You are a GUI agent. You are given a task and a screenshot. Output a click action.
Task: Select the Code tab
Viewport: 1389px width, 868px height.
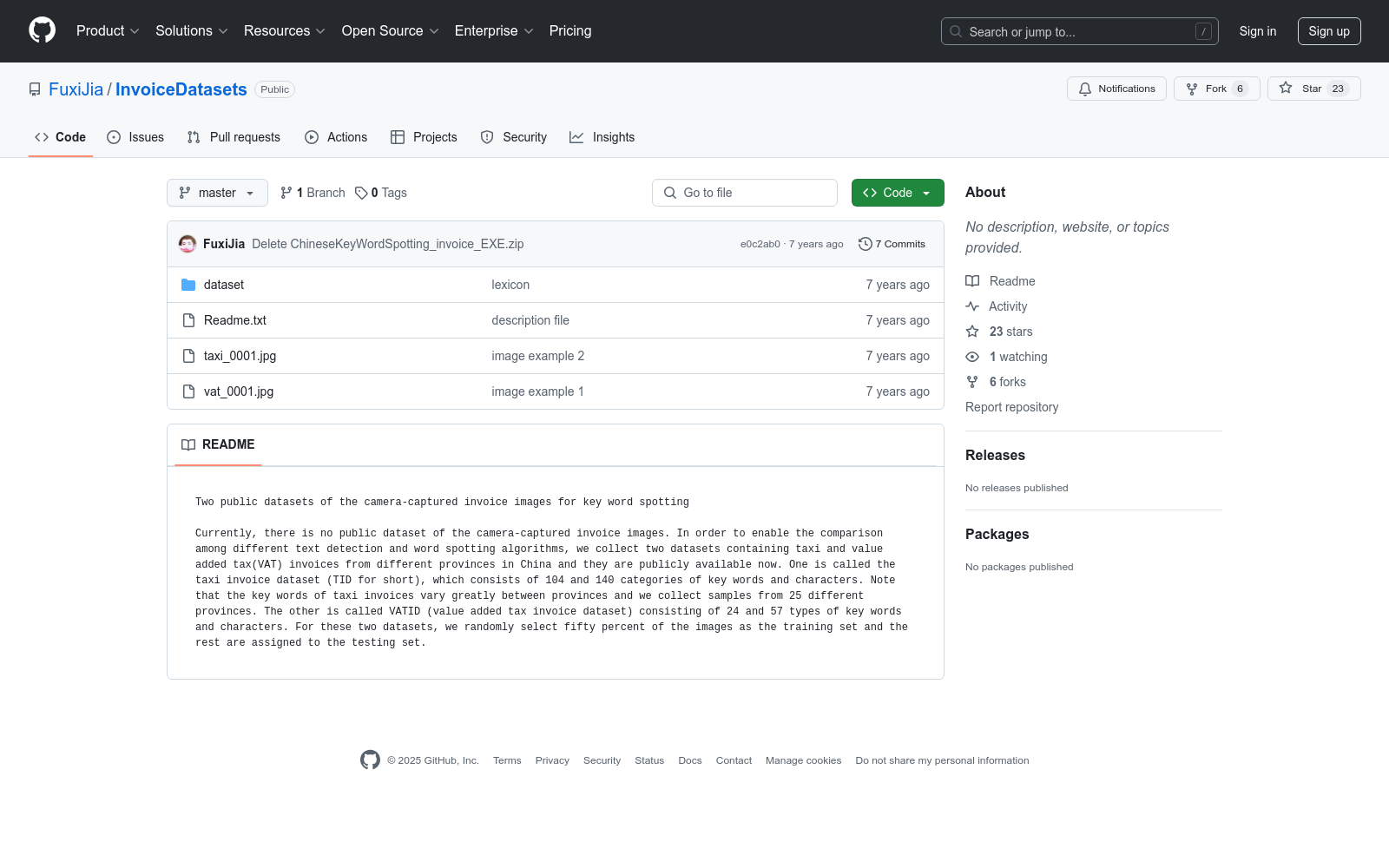(61, 137)
